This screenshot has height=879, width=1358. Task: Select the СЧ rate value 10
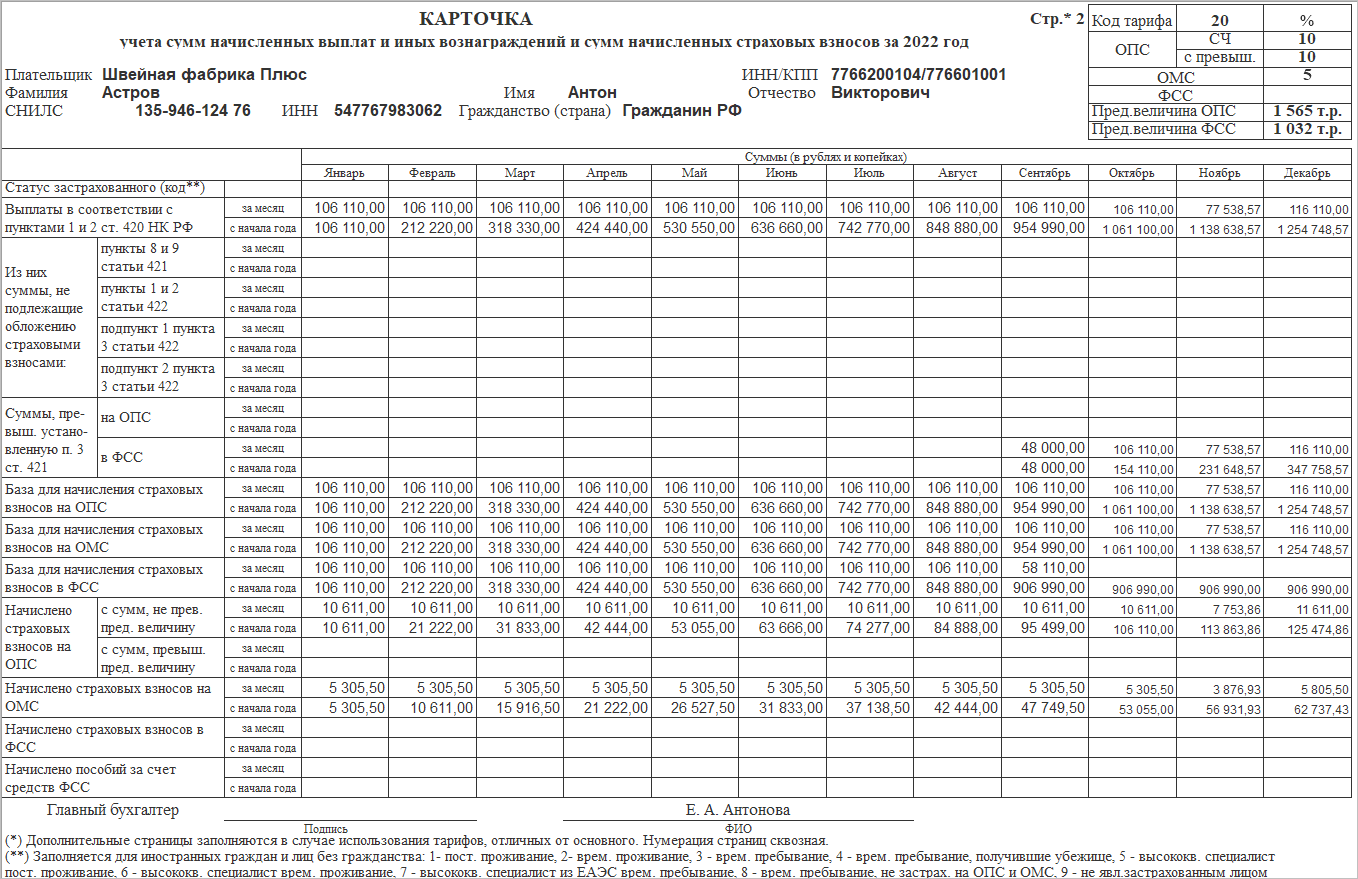[1307, 38]
